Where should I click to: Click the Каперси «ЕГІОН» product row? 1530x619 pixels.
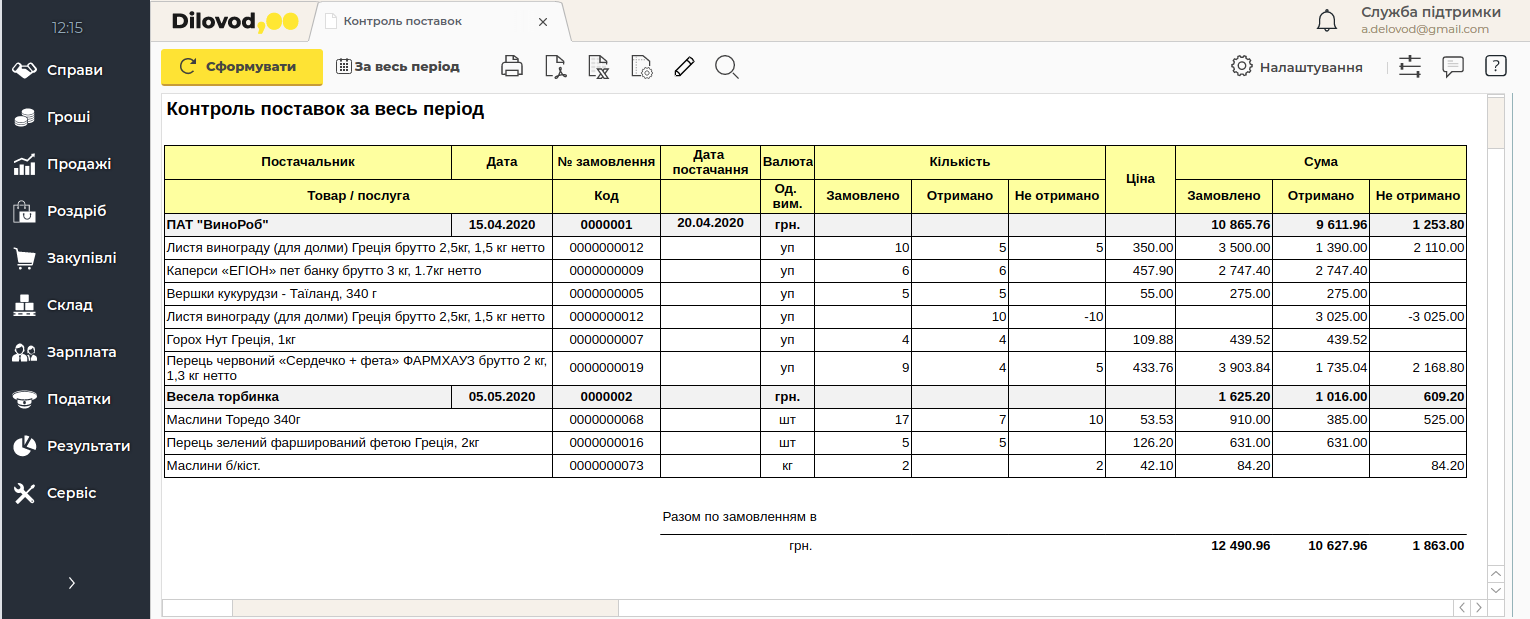(x=815, y=271)
